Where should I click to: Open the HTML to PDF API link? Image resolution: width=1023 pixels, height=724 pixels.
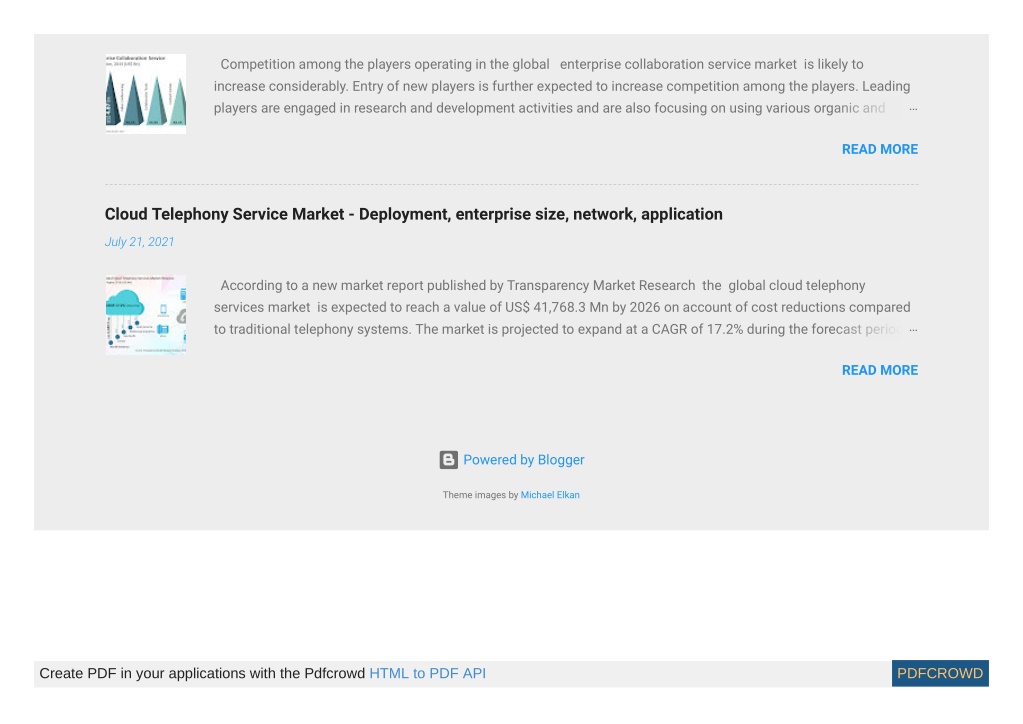point(427,673)
